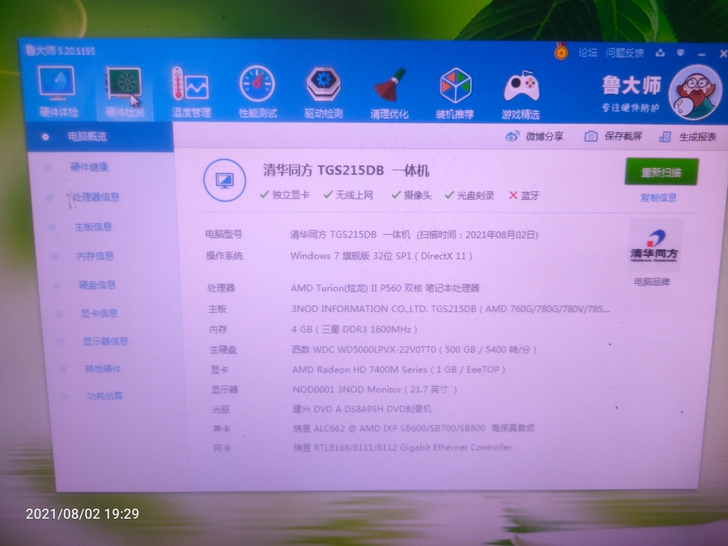This screenshot has height=546, width=728.
Task: Click the 电脑型号 row label
Action: [224, 234]
